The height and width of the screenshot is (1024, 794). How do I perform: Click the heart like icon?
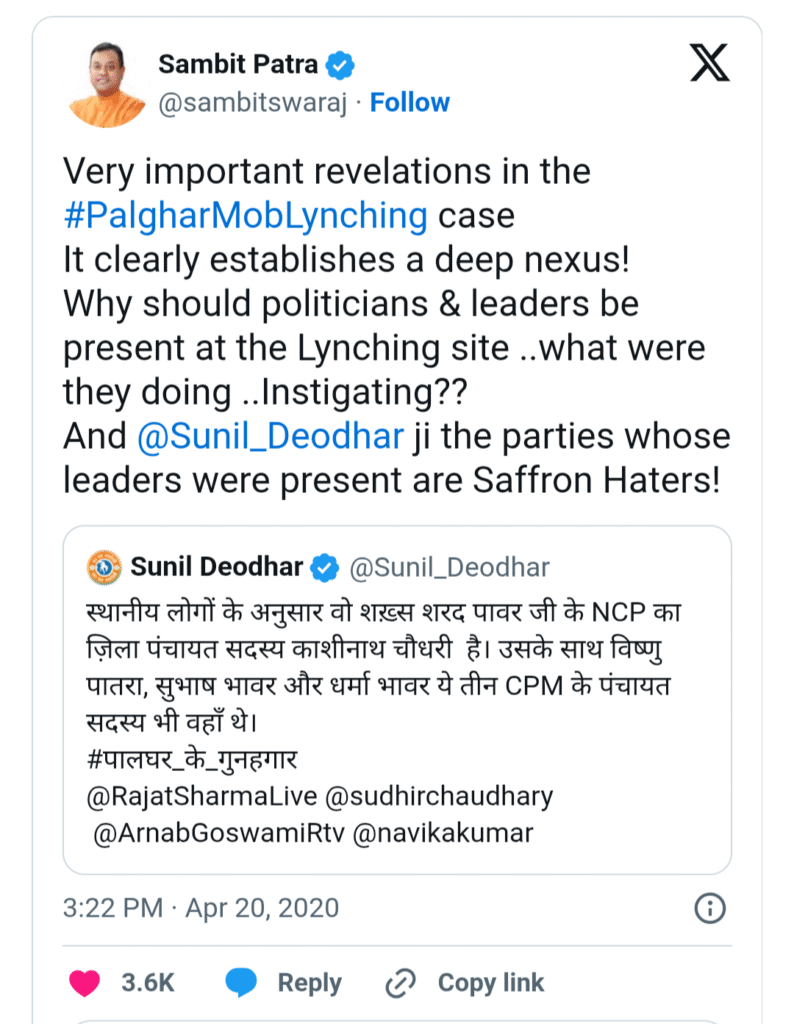[x=85, y=983]
